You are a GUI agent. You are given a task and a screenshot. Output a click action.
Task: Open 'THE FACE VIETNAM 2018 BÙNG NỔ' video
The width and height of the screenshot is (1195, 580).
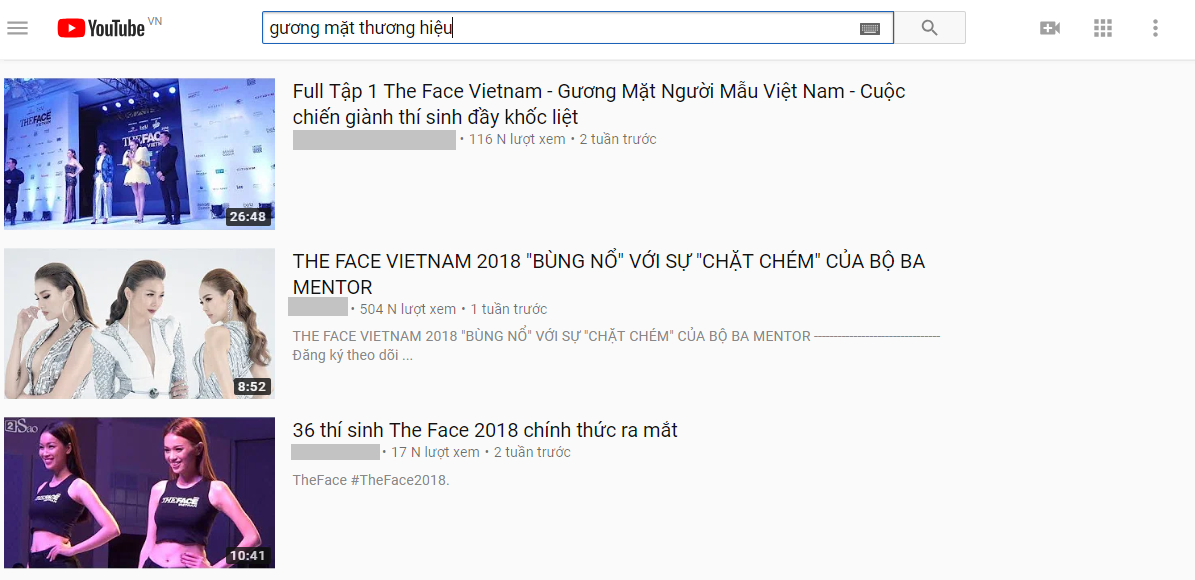pyautogui.click(x=608, y=273)
